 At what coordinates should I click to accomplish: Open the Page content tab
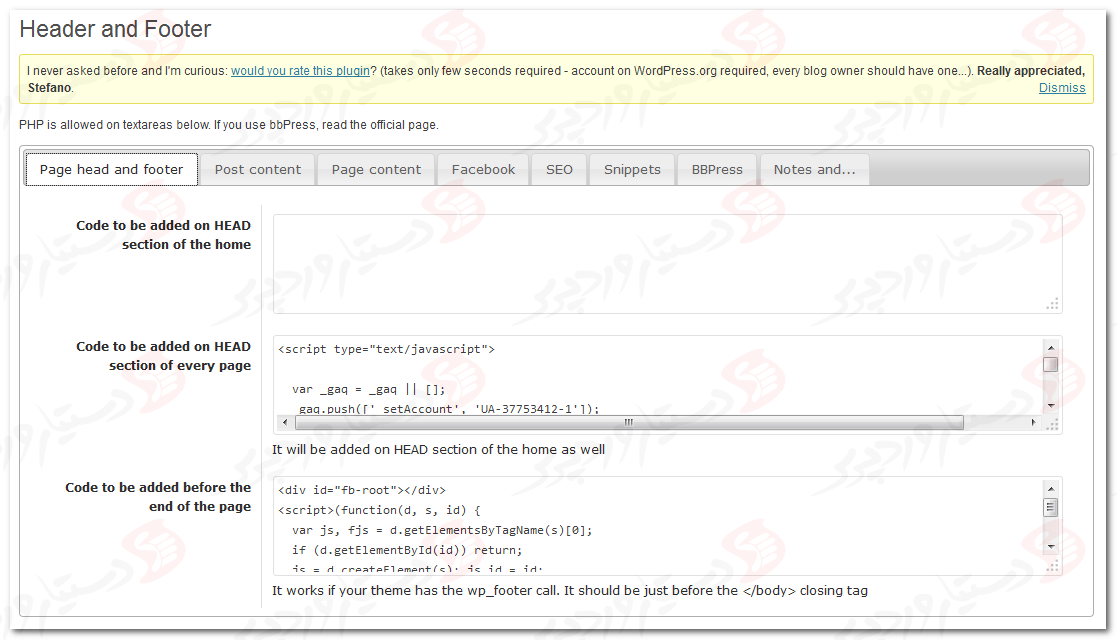[376, 169]
